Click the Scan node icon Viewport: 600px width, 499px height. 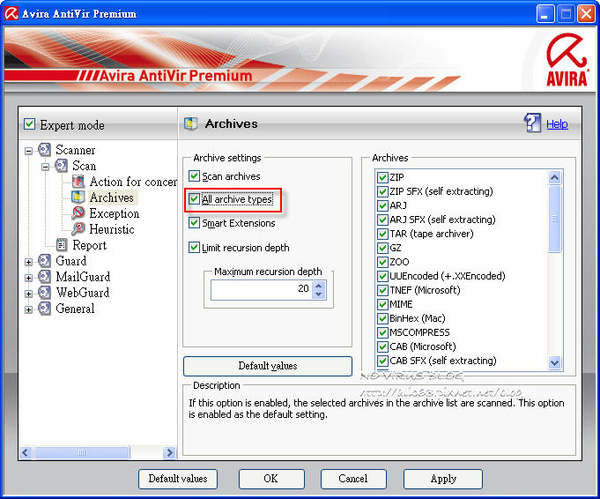tap(61, 166)
